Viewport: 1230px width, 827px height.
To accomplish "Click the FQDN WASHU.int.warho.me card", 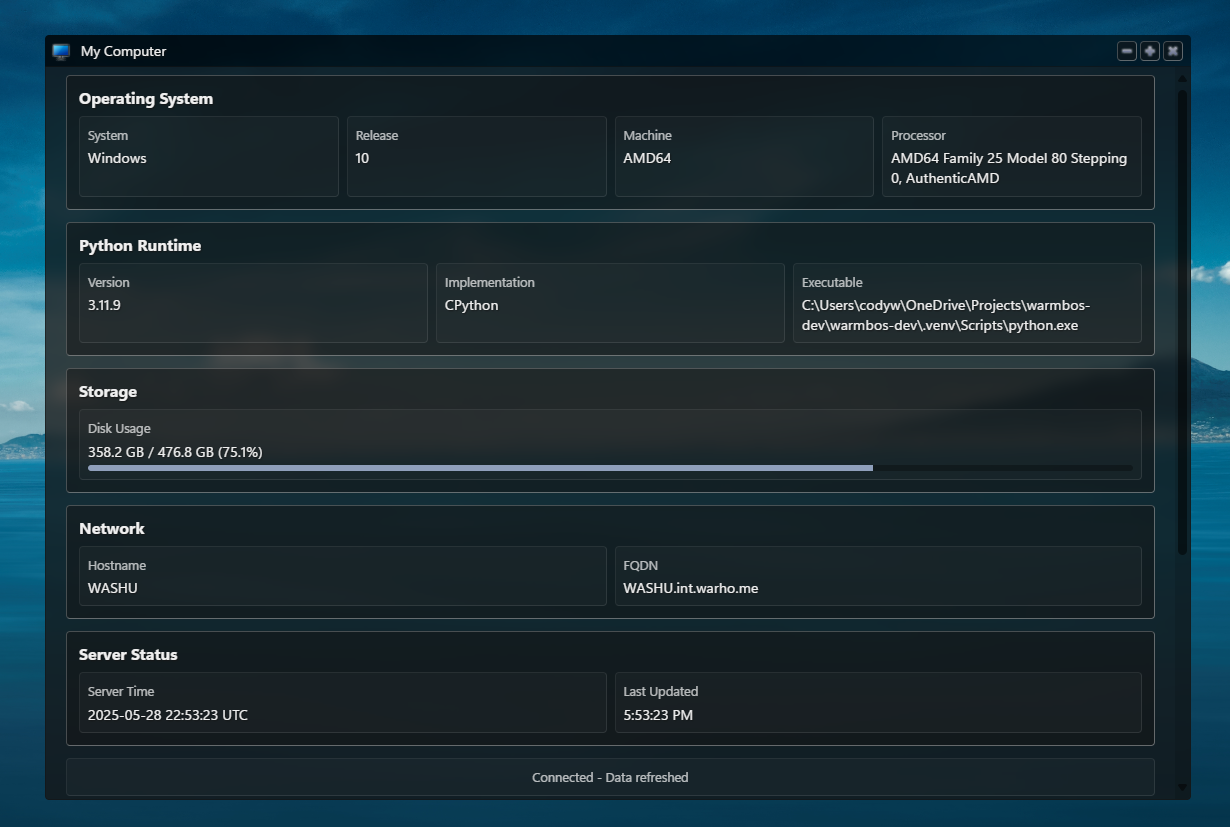I will 878,576.
